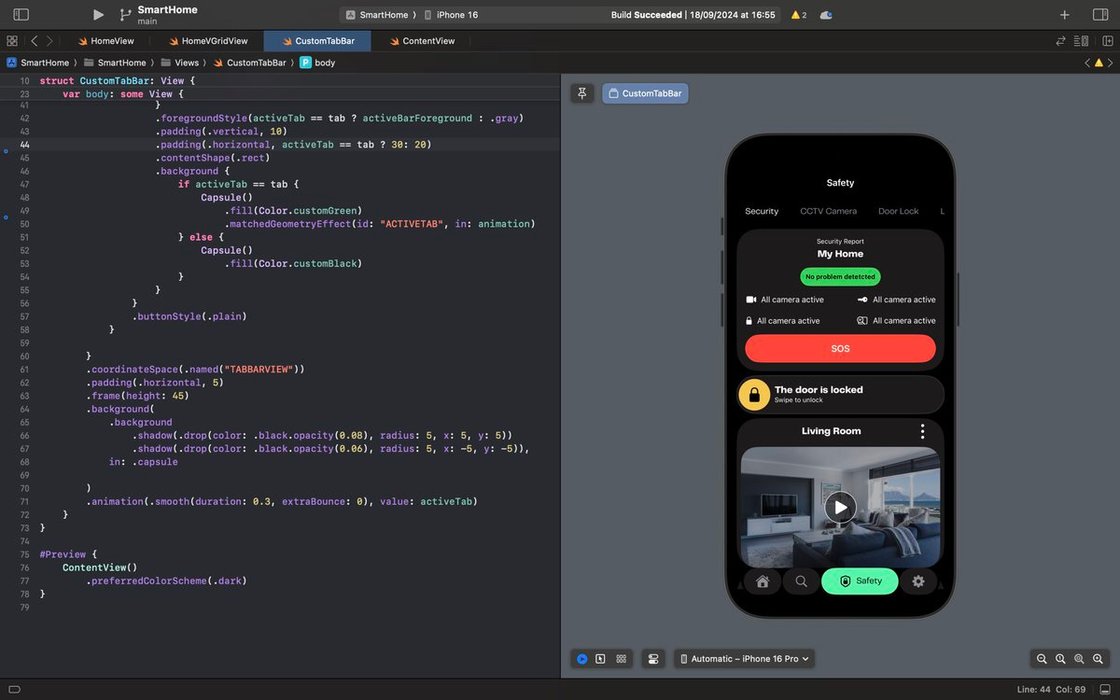
Task: Go forward in editor history
Action: tap(49, 41)
